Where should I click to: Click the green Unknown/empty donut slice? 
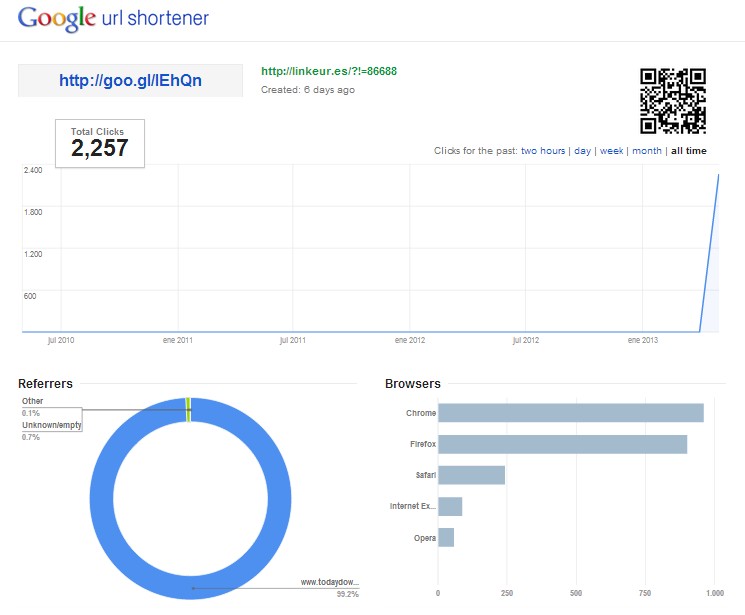click(x=188, y=409)
